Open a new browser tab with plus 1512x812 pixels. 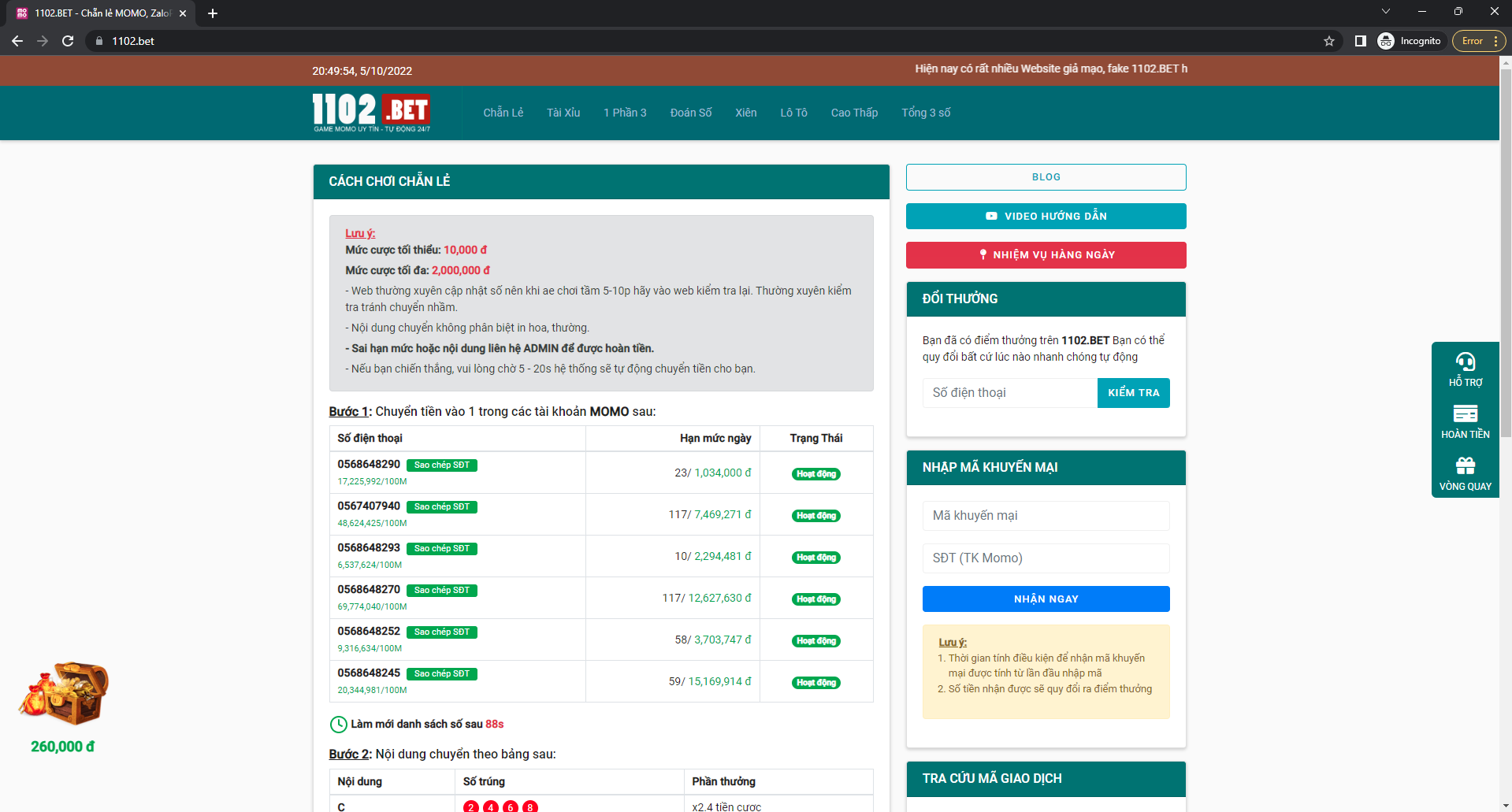[x=213, y=13]
